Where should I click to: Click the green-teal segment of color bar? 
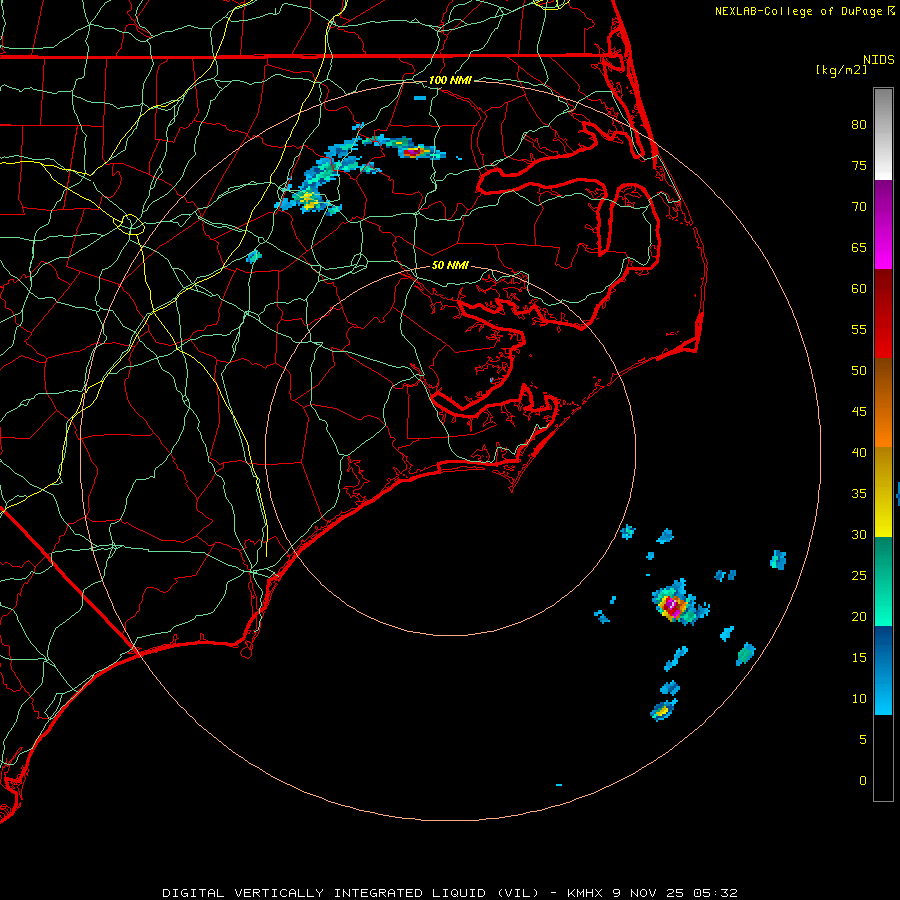(883, 581)
